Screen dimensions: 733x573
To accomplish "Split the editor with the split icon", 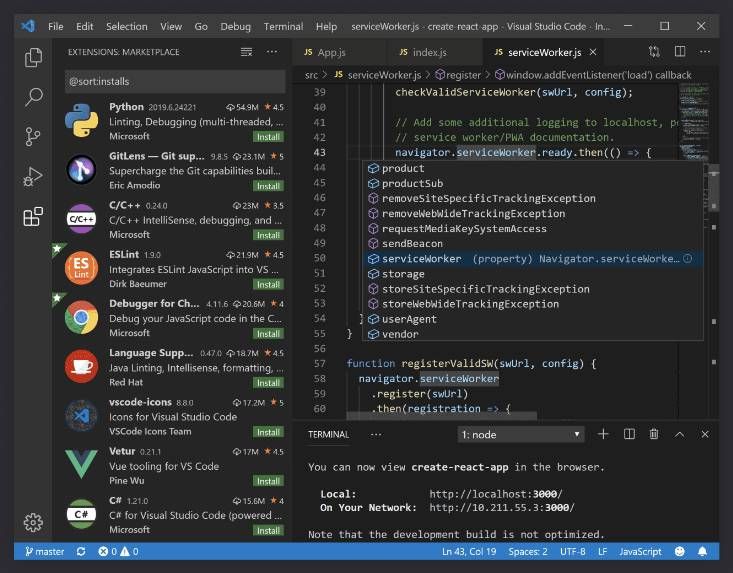I will pos(680,51).
